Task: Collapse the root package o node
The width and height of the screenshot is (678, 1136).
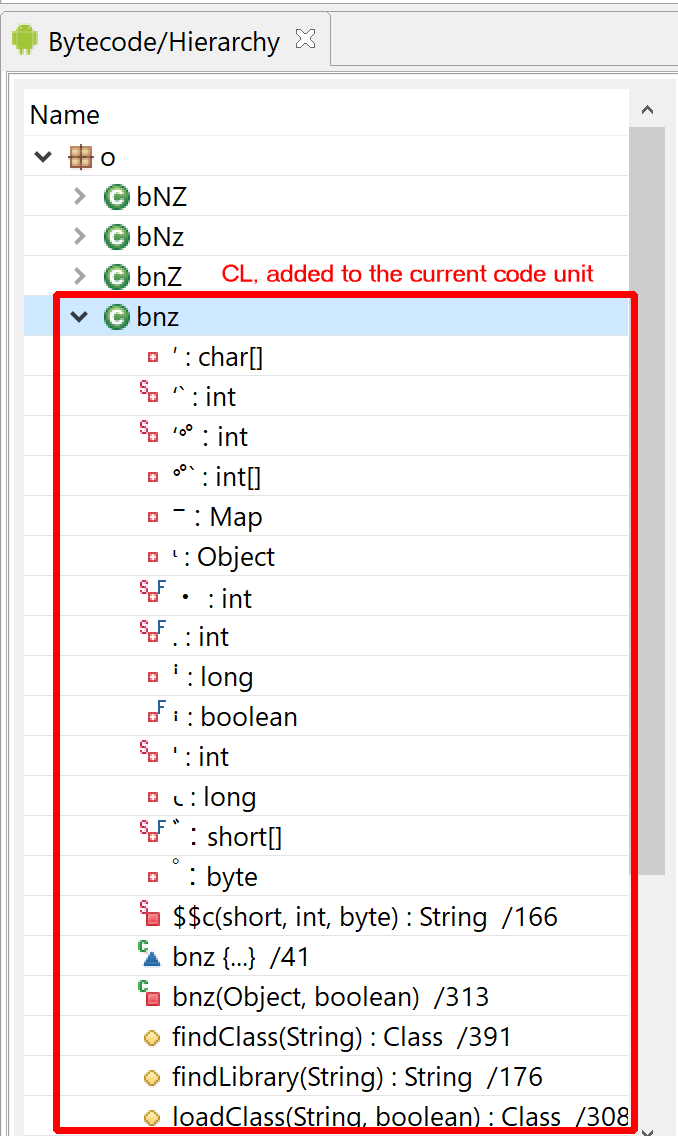Action: point(43,157)
